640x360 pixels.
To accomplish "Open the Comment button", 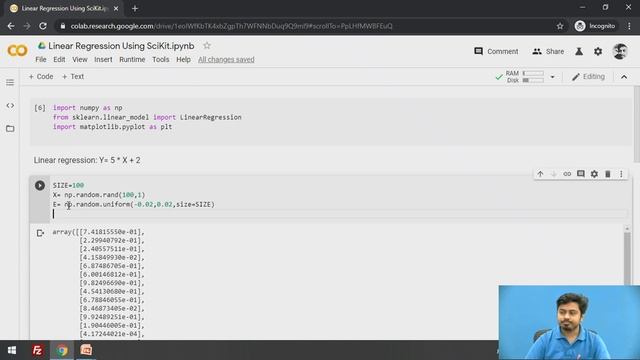I will [x=496, y=51].
